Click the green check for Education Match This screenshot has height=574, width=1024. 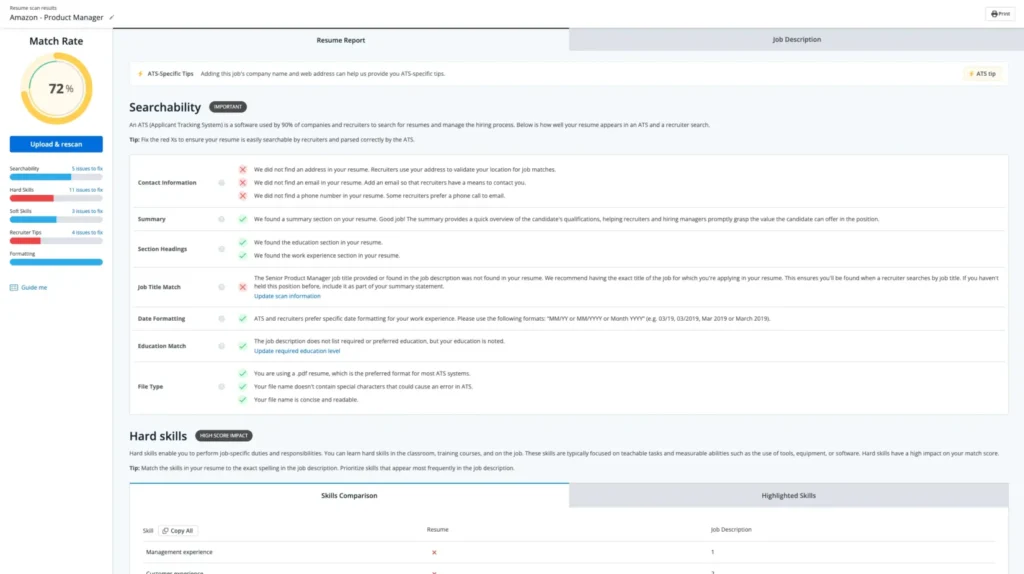click(242, 346)
